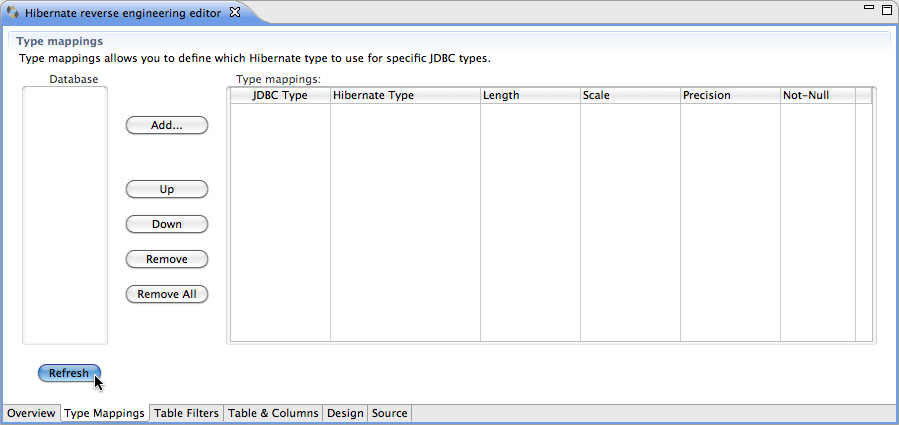
Task: Minimize the editor pane
Action: click(x=869, y=7)
